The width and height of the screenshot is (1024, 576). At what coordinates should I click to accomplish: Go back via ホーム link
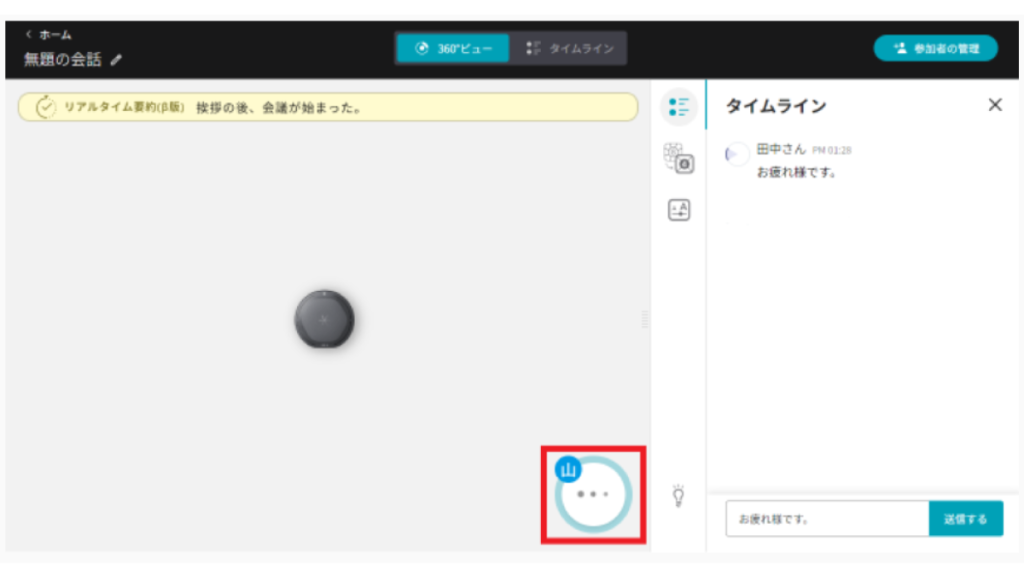click(x=49, y=34)
